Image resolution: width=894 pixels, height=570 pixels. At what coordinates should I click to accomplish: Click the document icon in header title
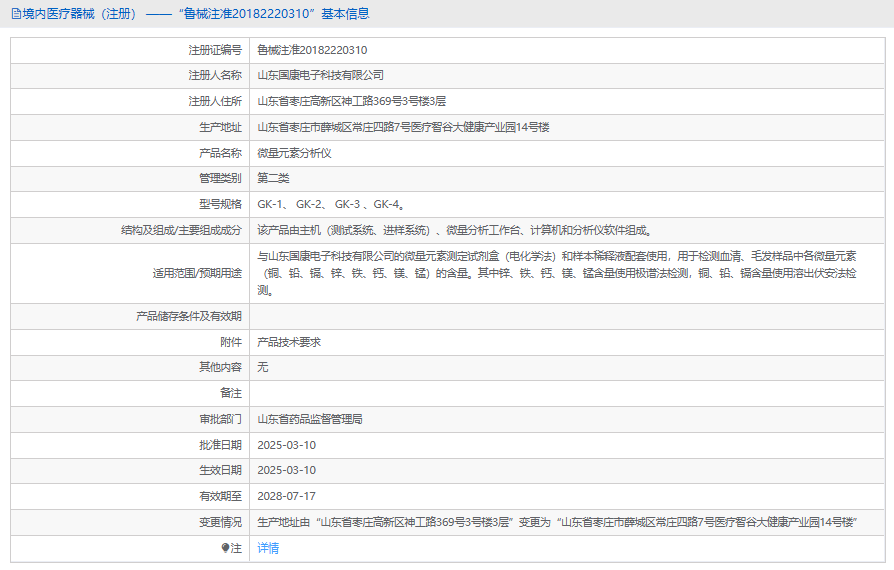16,14
